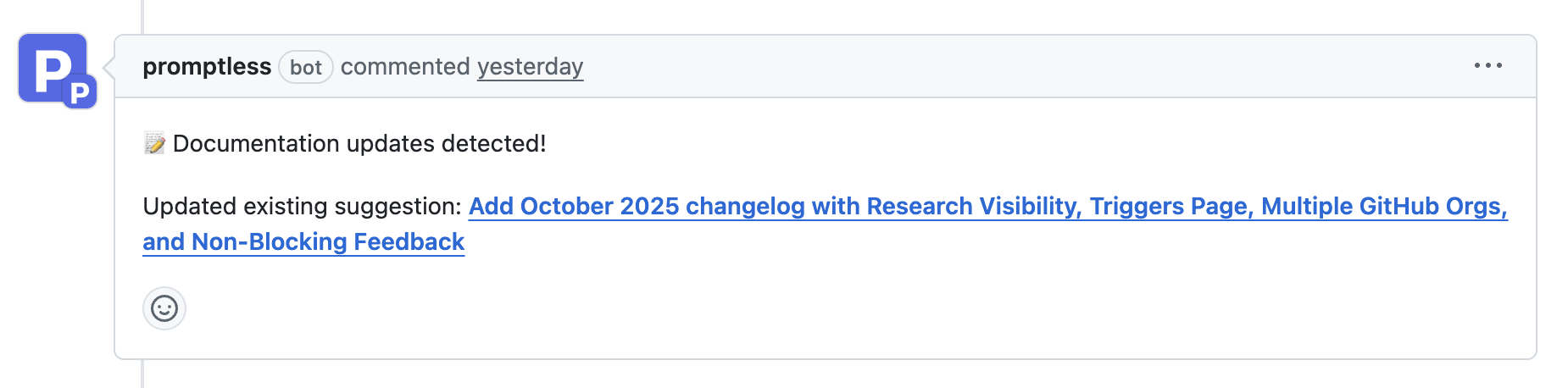The height and width of the screenshot is (388, 1568).
Task: Click the timeline line below the comment
Action: (x=142, y=374)
